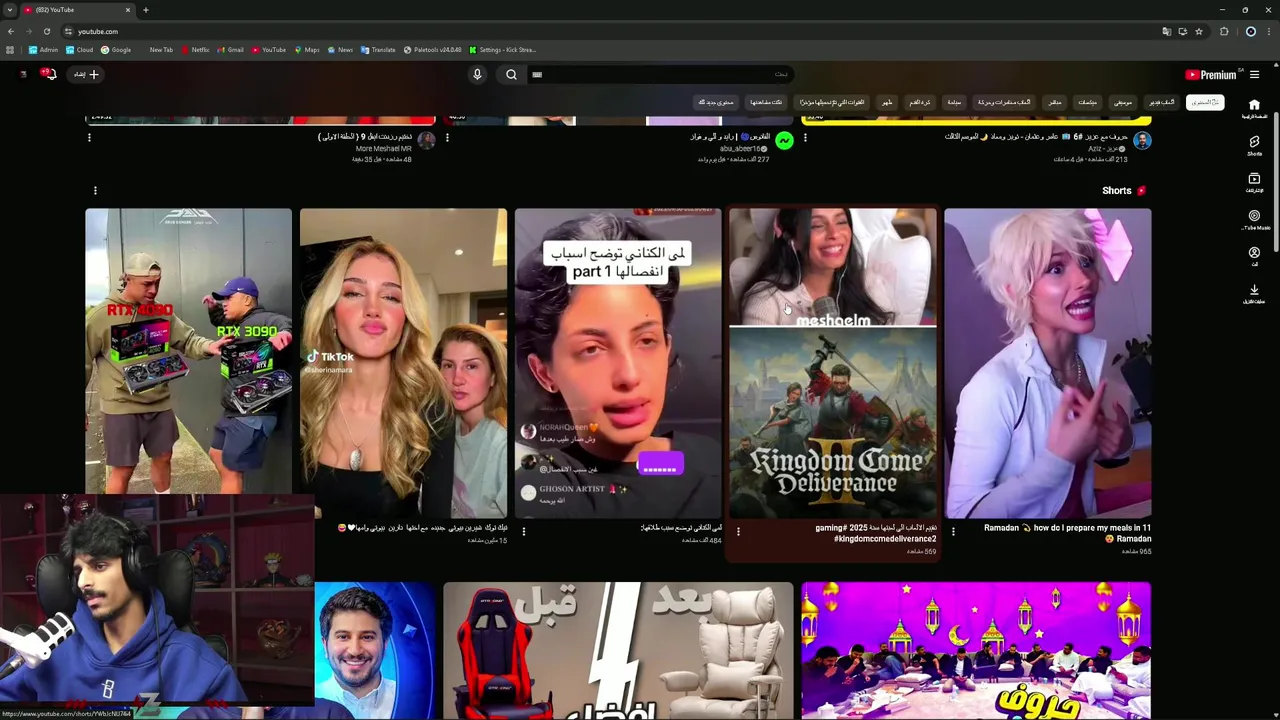Screen dimensions: 1280x720
Task: Open a new tab with plus button
Action: 145,10
